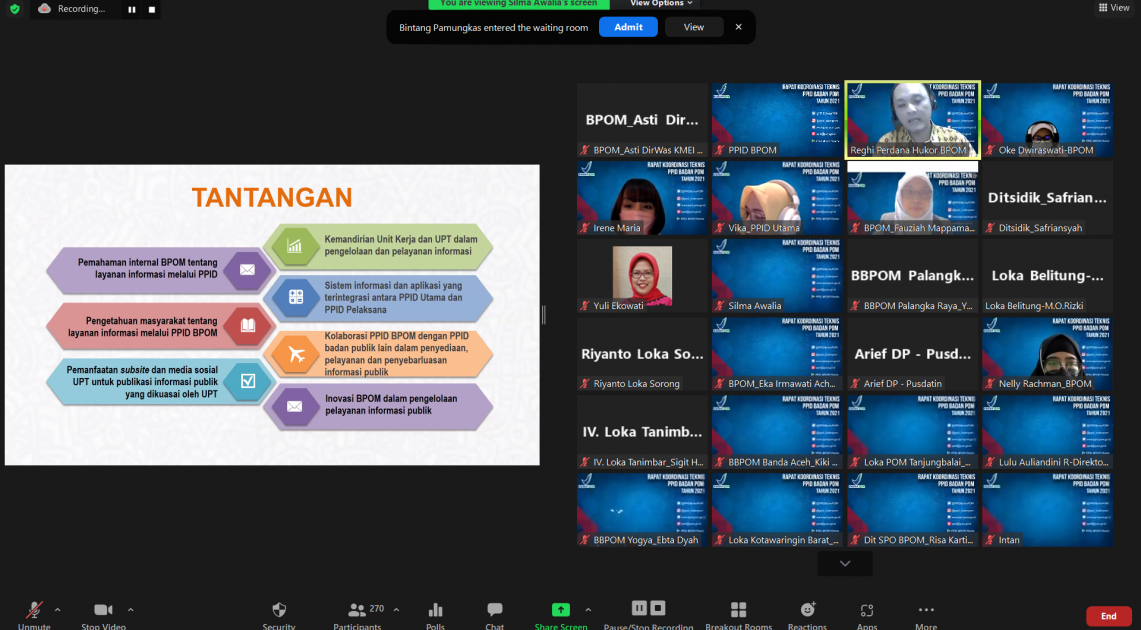Expand audio options arrow next to Unmute
The height and width of the screenshot is (630, 1141).
click(x=57, y=609)
